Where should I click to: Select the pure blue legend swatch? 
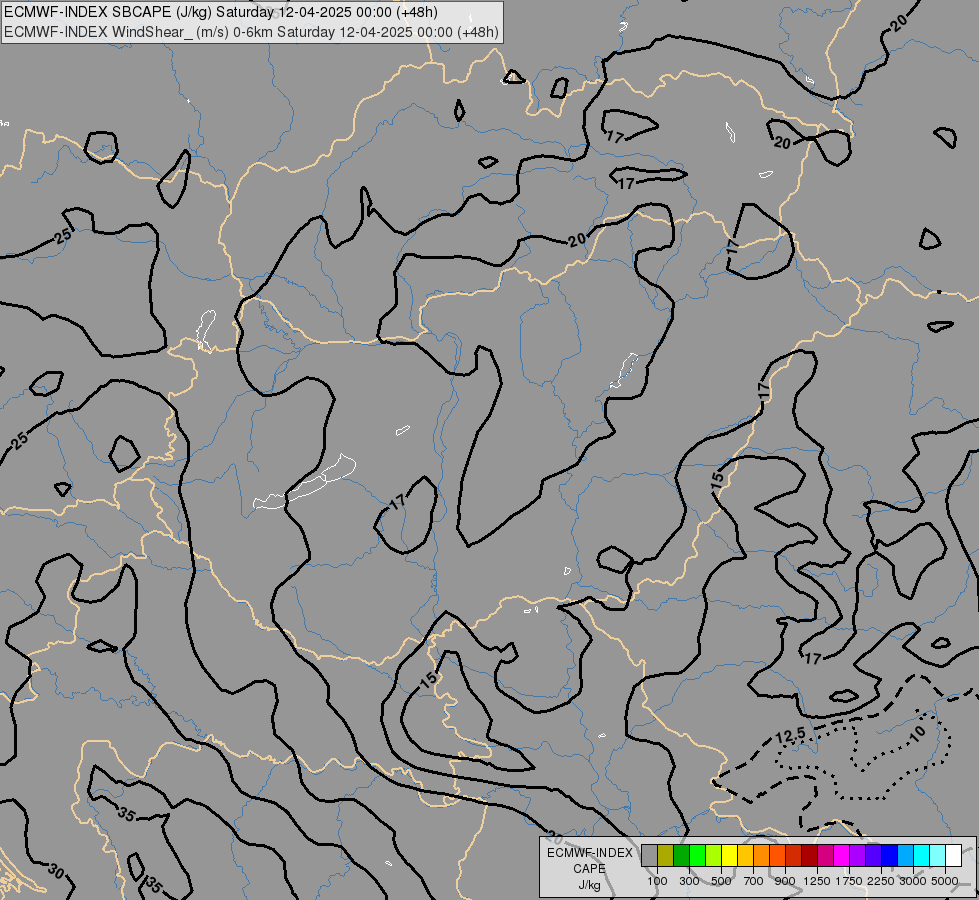(890, 855)
